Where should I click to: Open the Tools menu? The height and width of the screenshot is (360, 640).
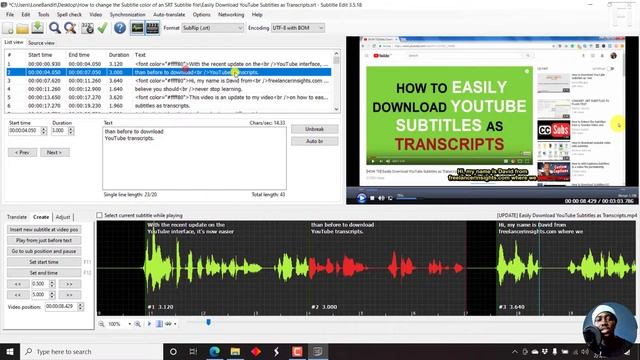tap(43, 14)
